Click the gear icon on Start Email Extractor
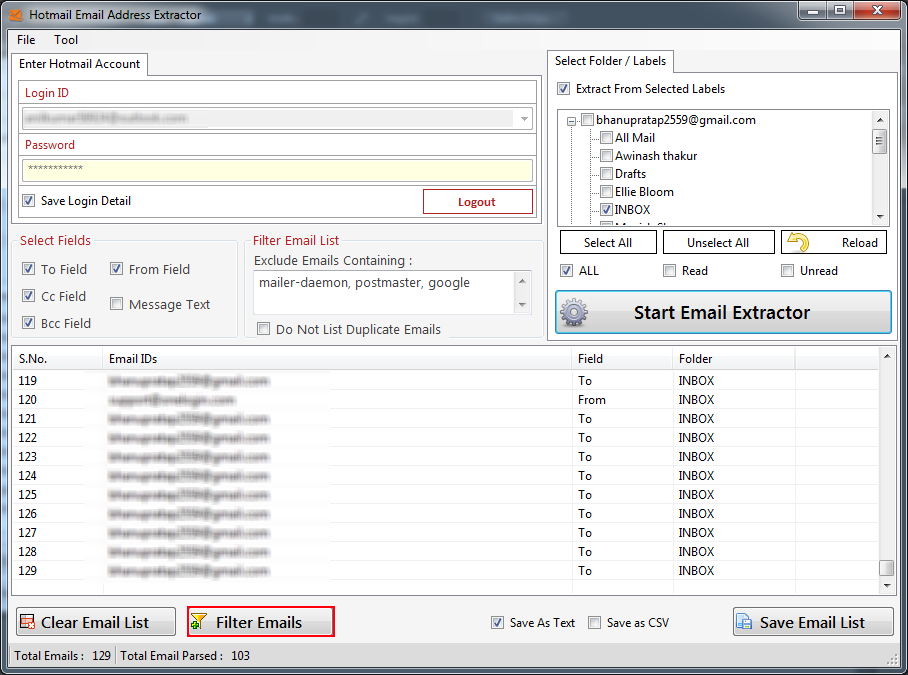 (x=574, y=313)
